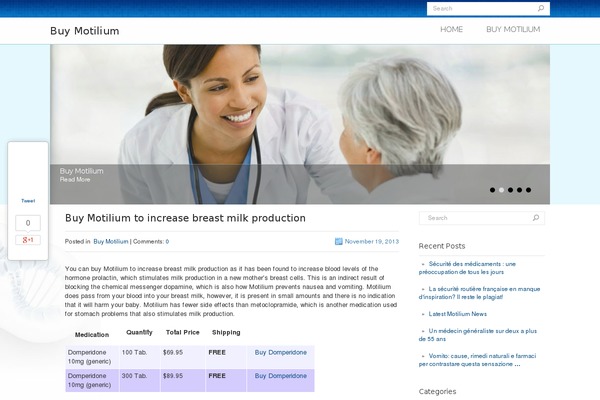The image size is (600, 400).
Task: Select the fourth slider dot
Action: click(x=519, y=190)
